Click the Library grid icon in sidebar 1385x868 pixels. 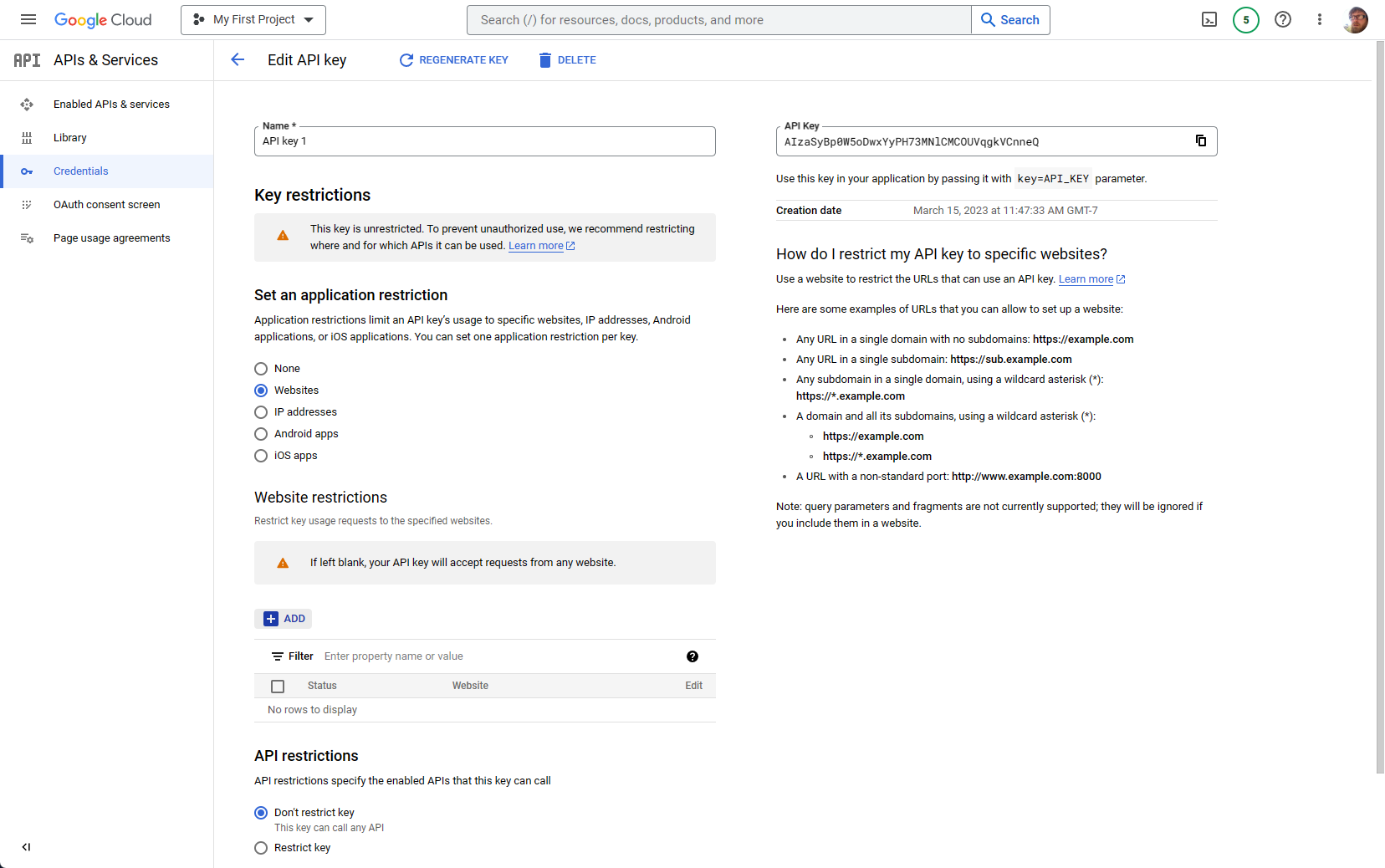(27, 138)
